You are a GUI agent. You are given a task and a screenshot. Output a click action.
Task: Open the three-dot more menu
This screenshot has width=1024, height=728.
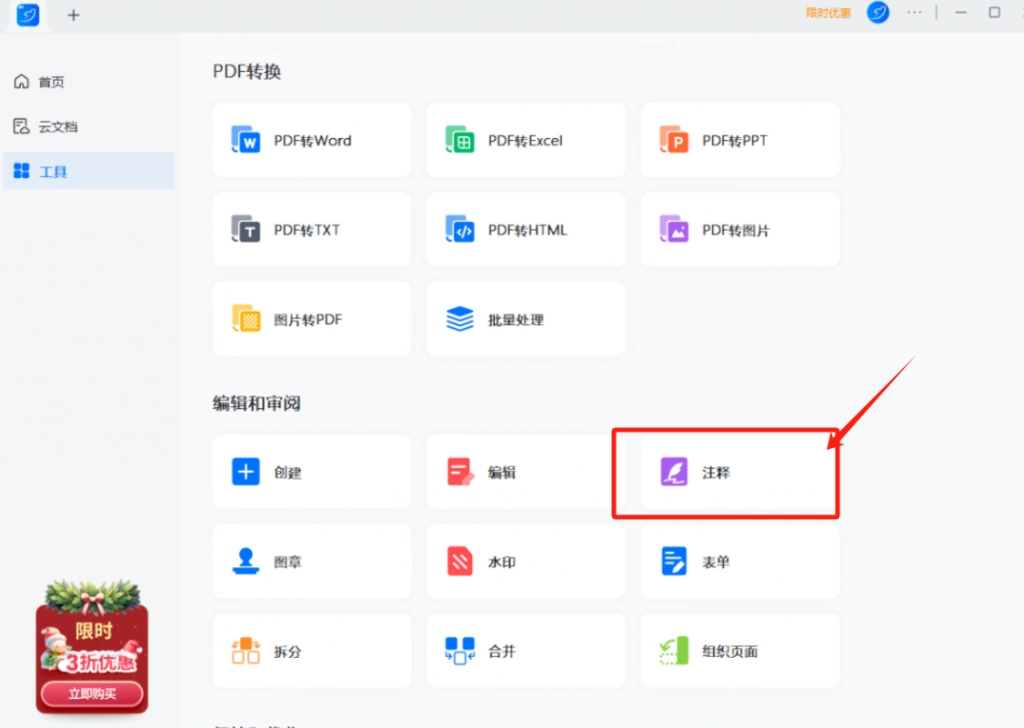pyautogui.click(x=914, y=12)
